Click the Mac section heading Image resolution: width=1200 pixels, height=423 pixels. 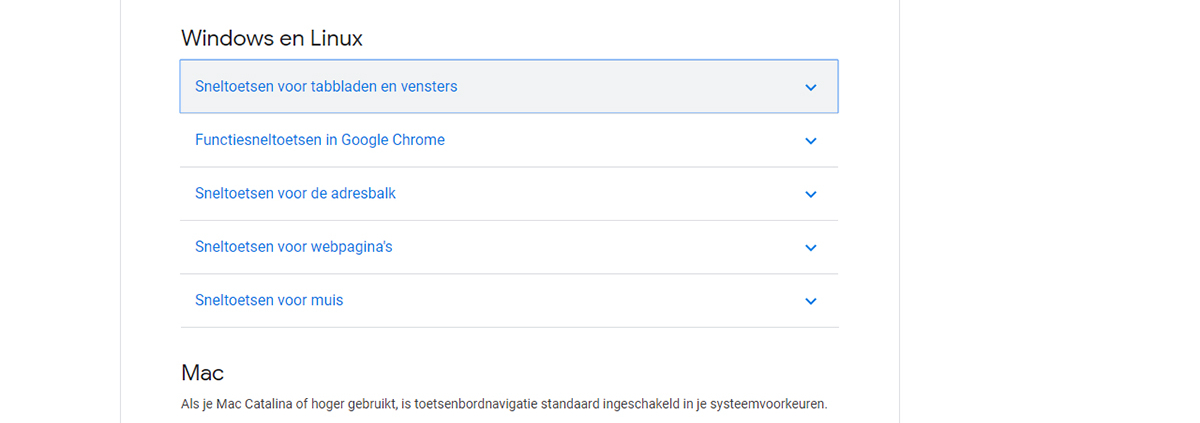[202, 373]
